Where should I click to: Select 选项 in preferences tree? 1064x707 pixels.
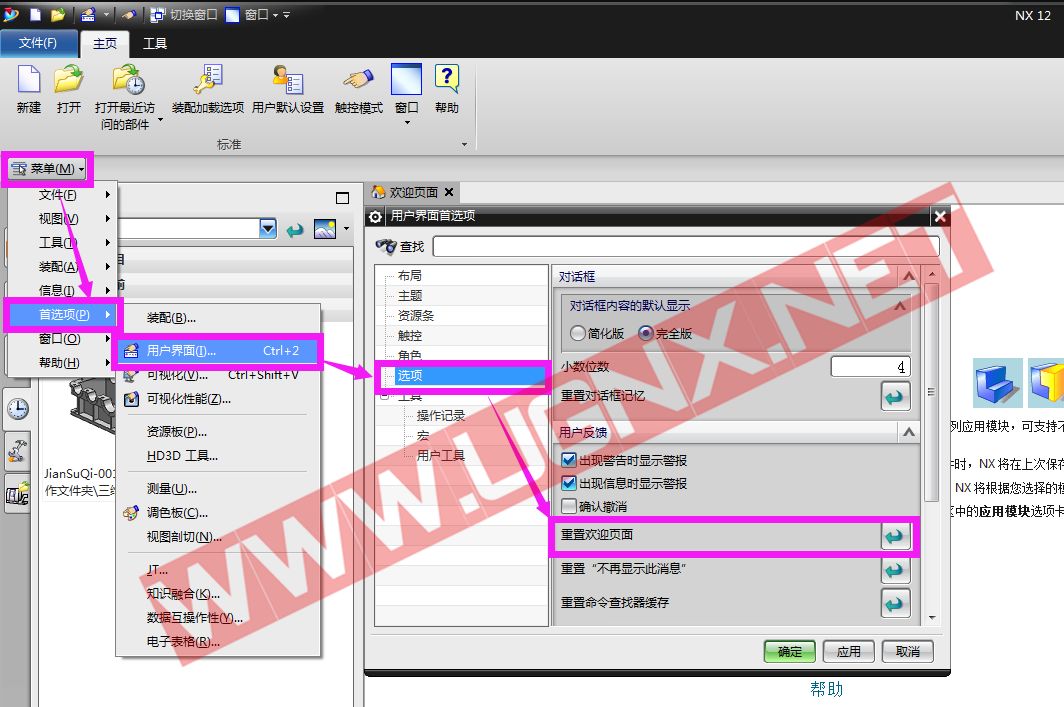[471, 375]
